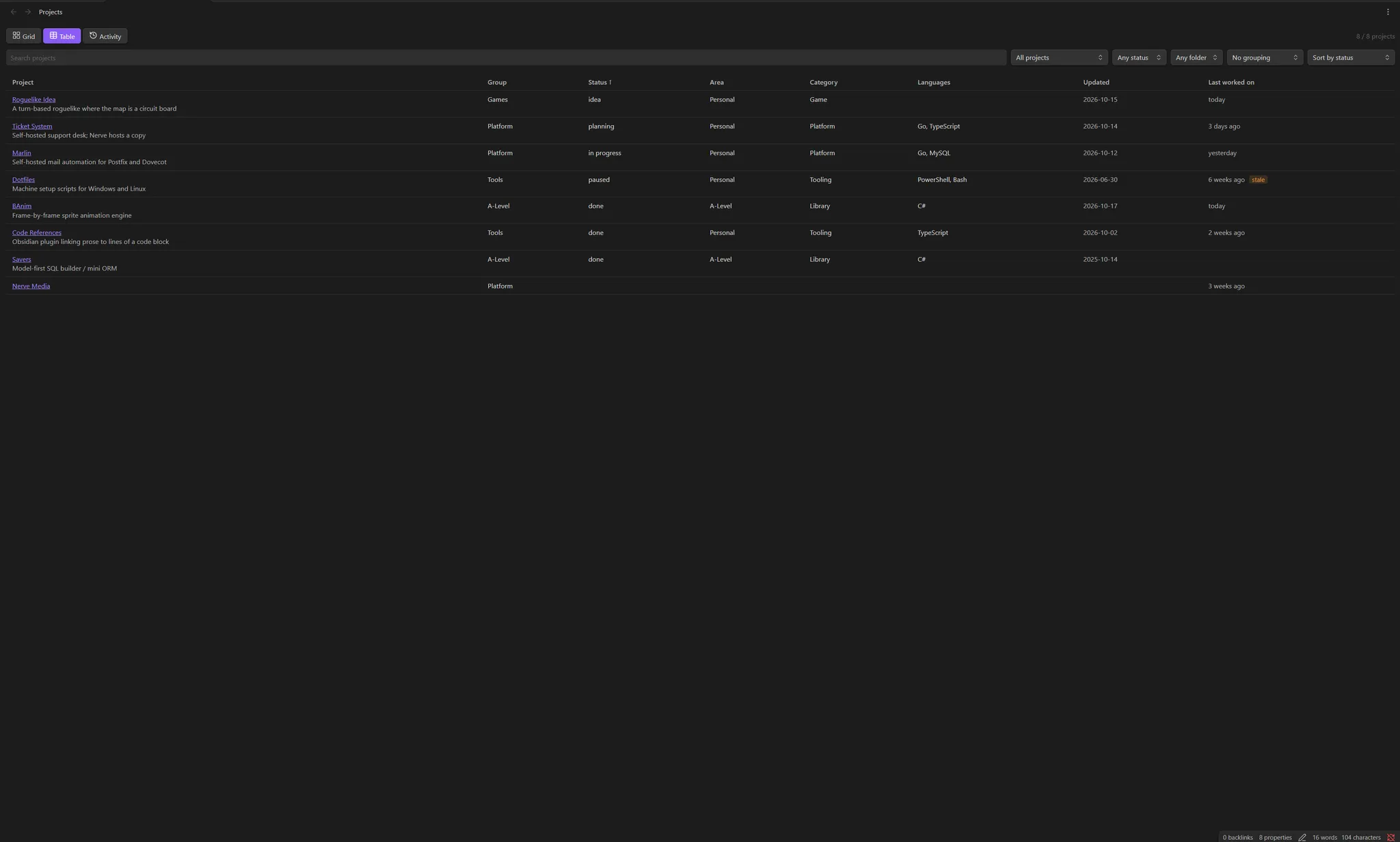
Task: Sort by the Group column header
Action: pos(497,83)
